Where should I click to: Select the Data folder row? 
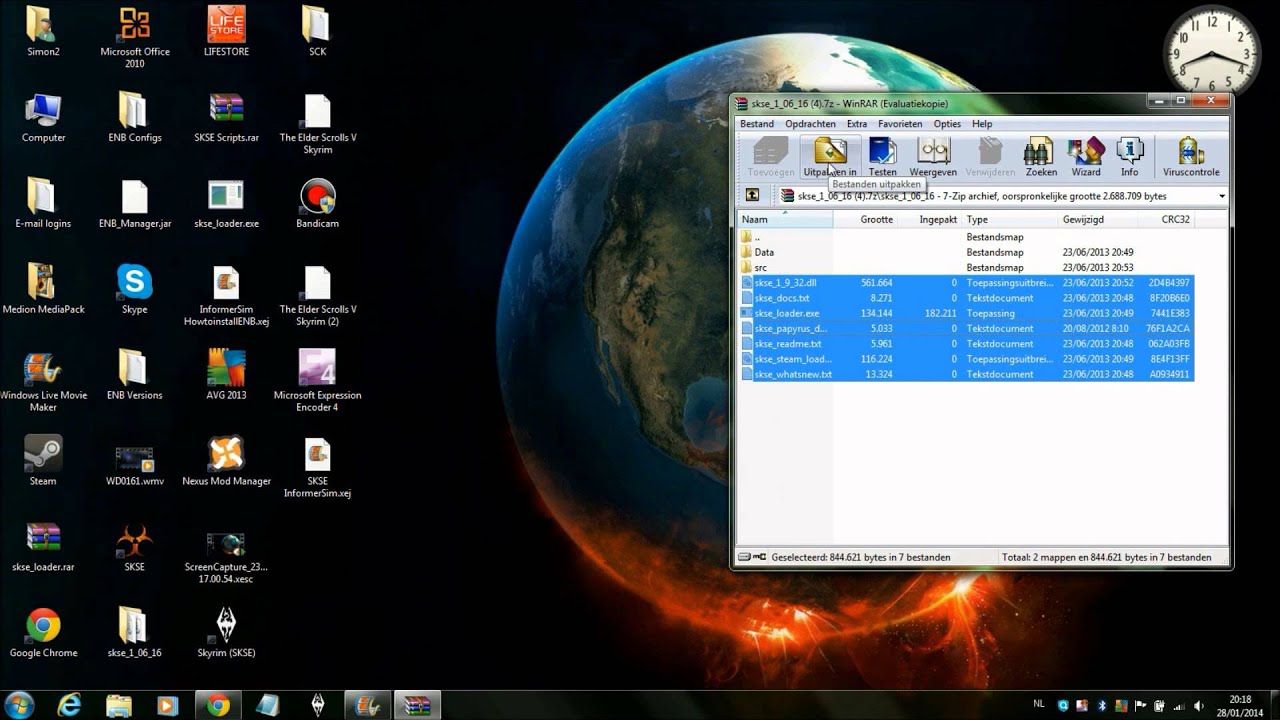[965, 252]
